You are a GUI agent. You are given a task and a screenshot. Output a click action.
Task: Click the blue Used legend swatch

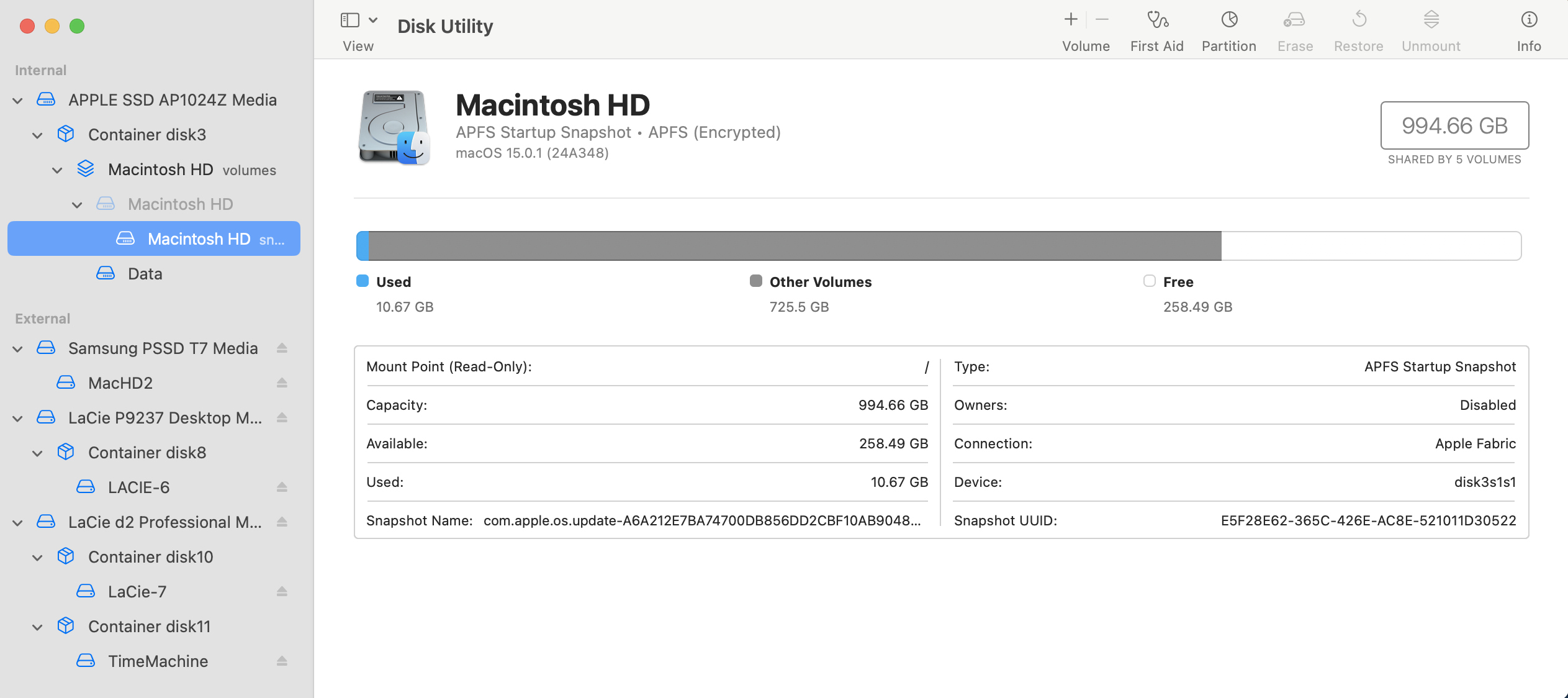(363, 281)
